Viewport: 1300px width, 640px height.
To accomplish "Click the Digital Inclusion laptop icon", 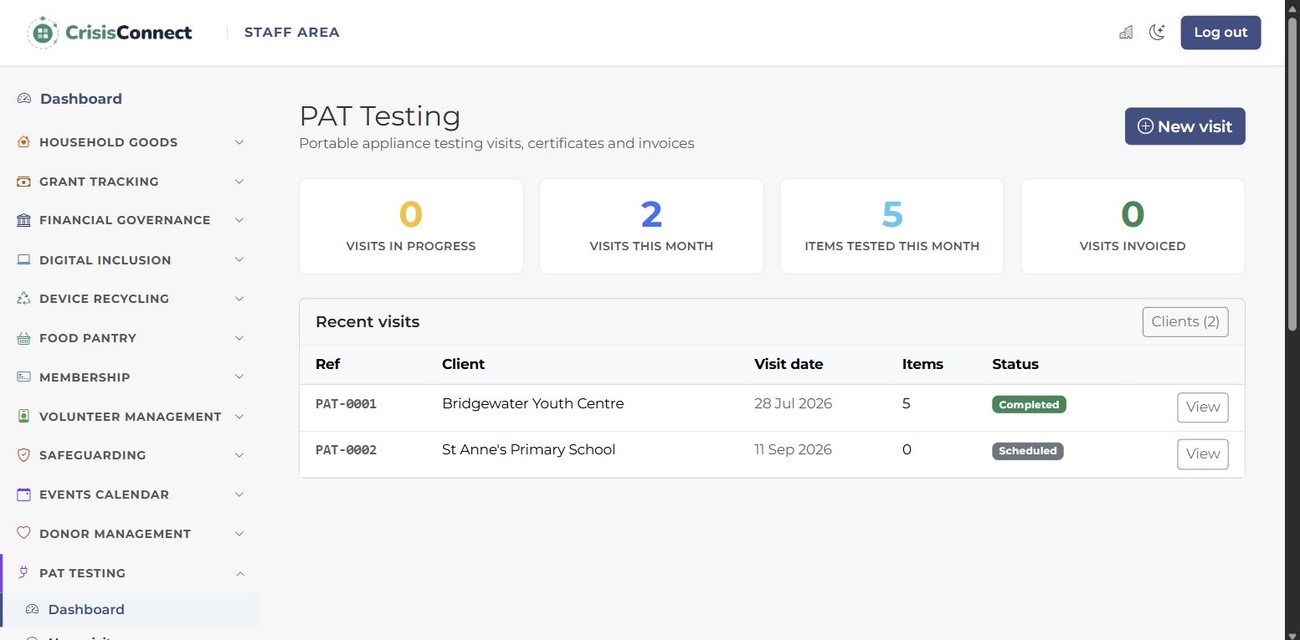I will click(24, 260).
